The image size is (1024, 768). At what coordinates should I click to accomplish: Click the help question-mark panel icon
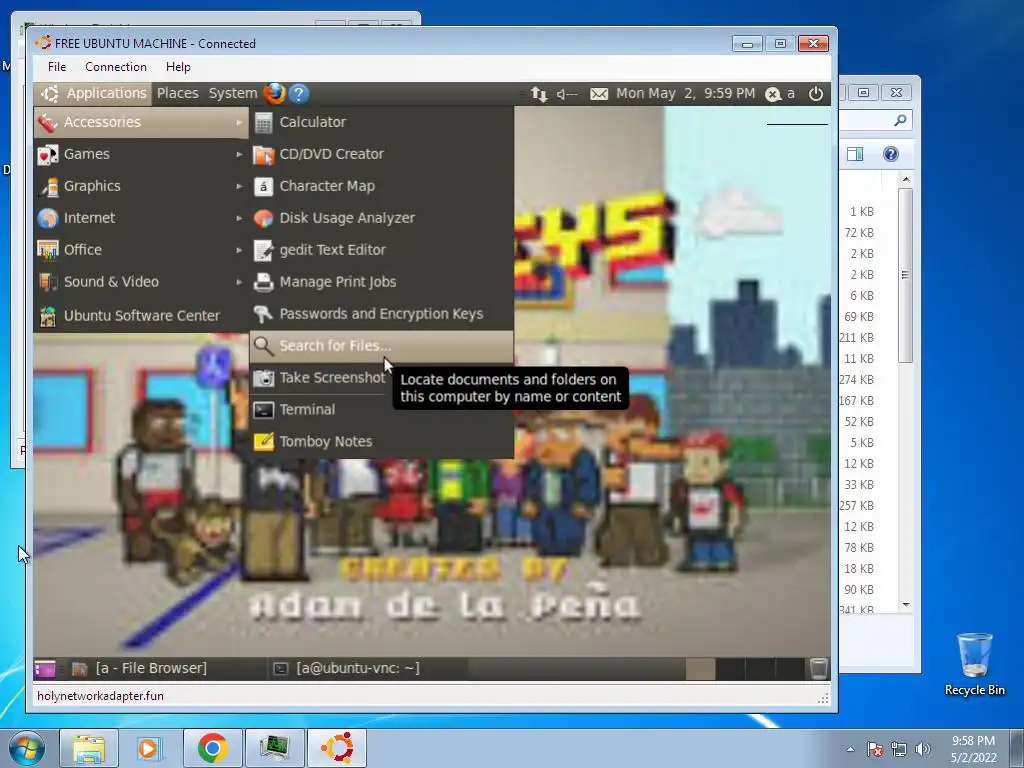[x=298, y=93]
